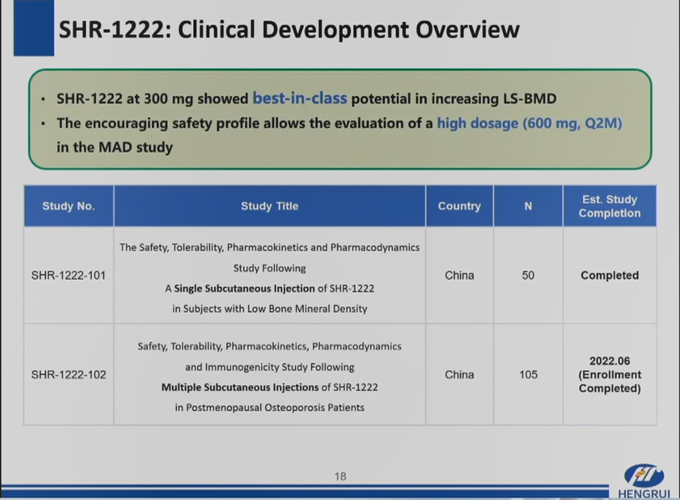This screenshot has height=500, width=680.
Task: Click 'The encouraging safety profile' bullet text
Action: [x=158, y=123]
